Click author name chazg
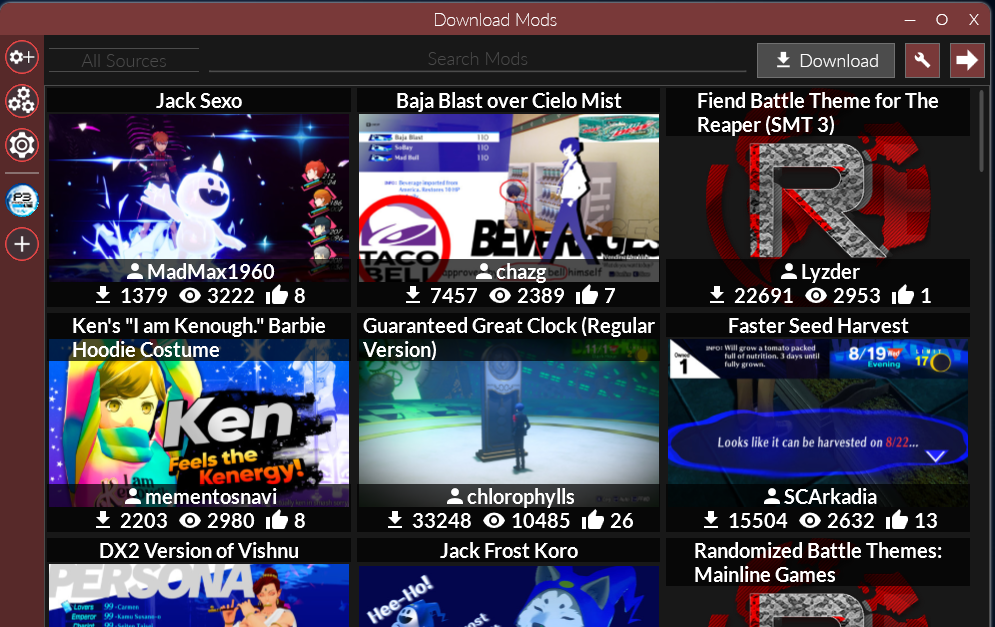Viewport: 995px width, 627px height. (x=520, y=272)
